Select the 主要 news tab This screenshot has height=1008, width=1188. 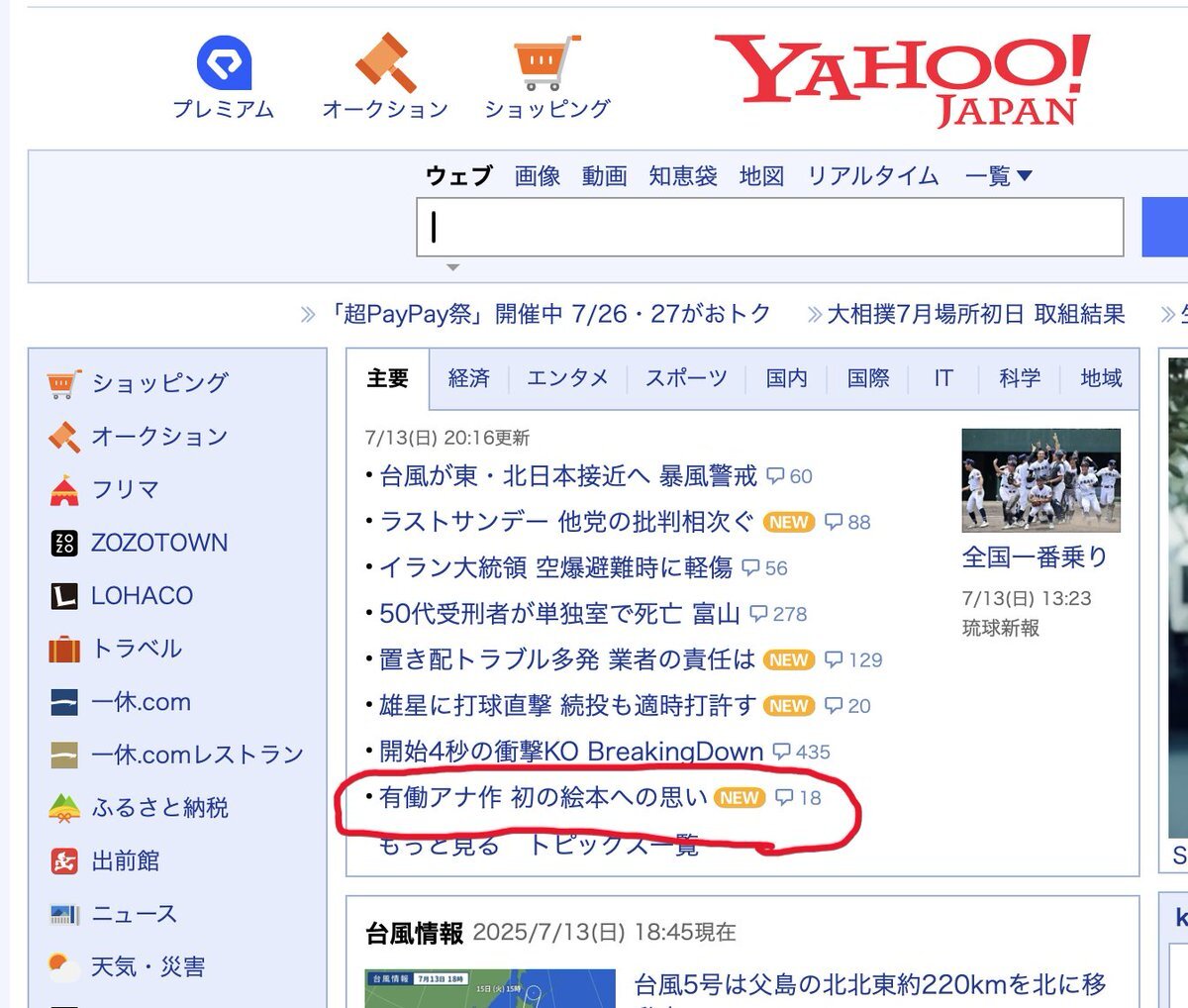[387, 378]
